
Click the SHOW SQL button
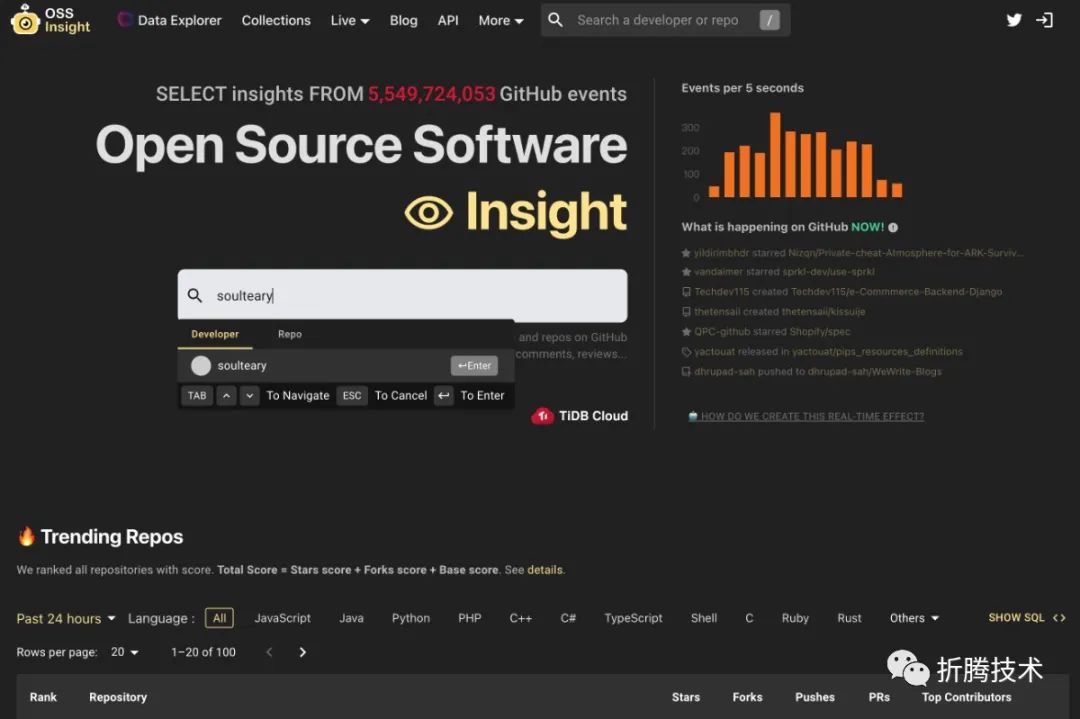(x=1026, y=617)
